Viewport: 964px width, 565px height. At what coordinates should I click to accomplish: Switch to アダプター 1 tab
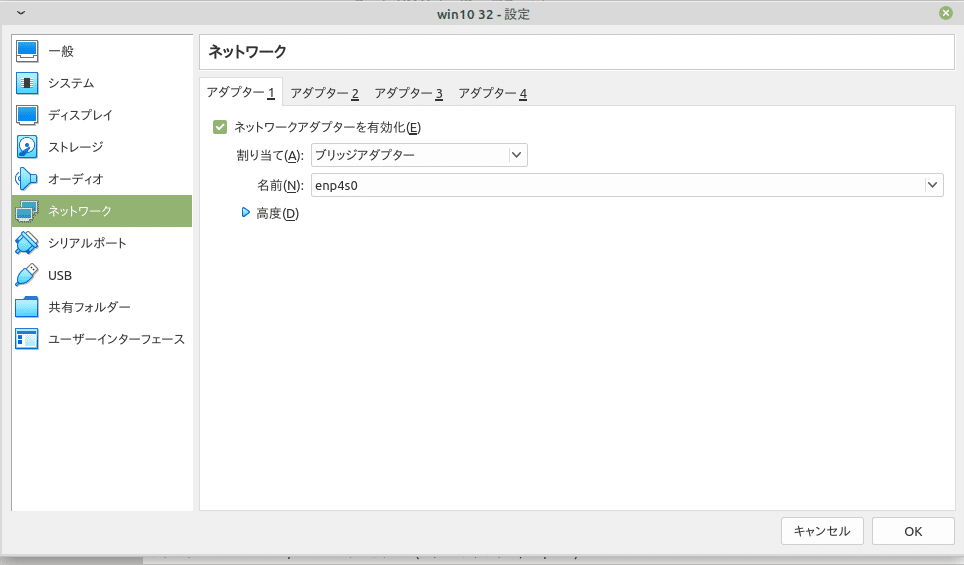click(x=240, y=92)
